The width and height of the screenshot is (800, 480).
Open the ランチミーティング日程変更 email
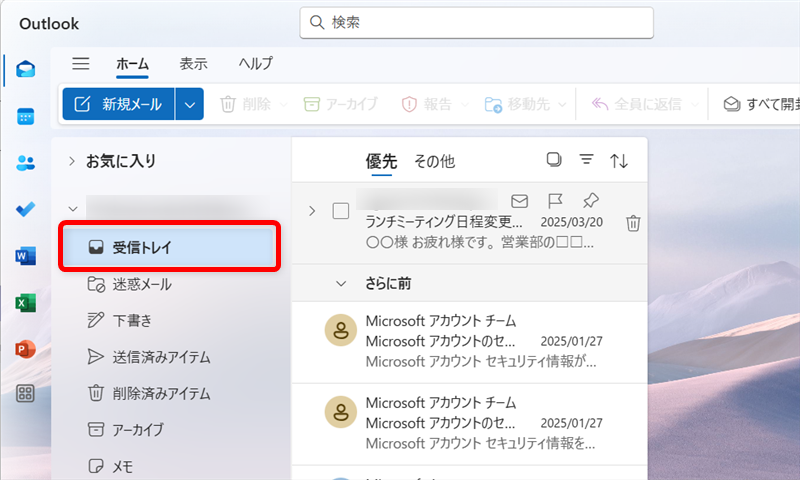click(x=469, y=223)
